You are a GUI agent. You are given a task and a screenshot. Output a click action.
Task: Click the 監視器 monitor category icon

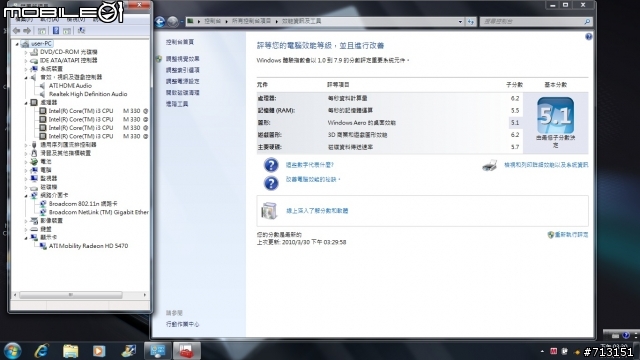click(x=34, y=178)
